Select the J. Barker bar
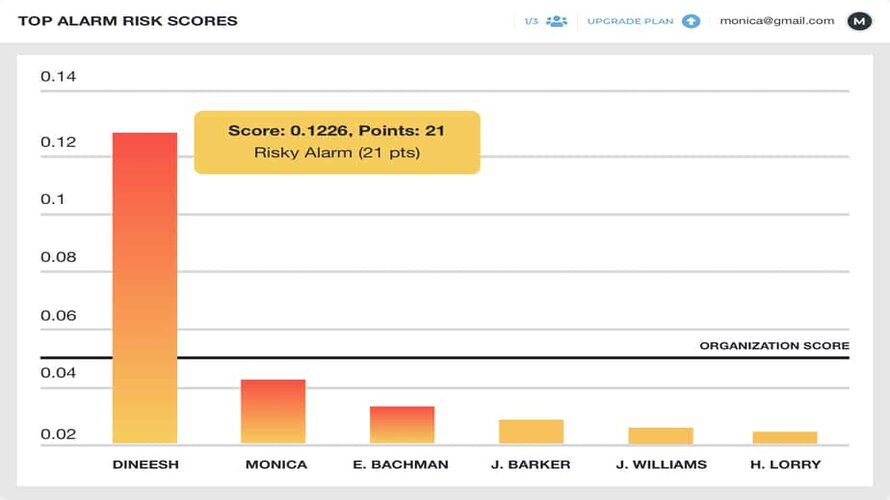 click(x=531, y=431)
